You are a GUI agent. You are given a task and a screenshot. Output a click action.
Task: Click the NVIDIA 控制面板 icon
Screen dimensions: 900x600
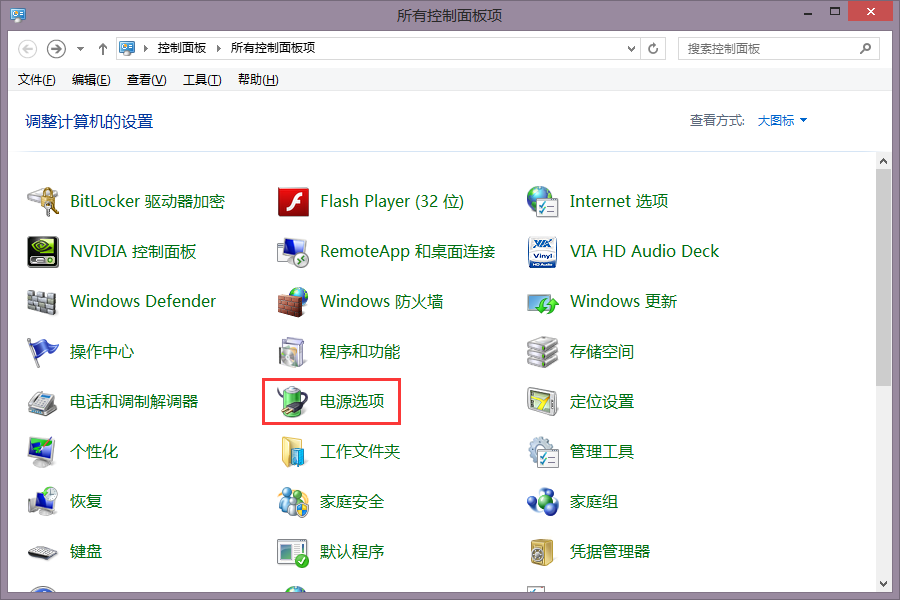pyautogui.click(x=43, y=251)
